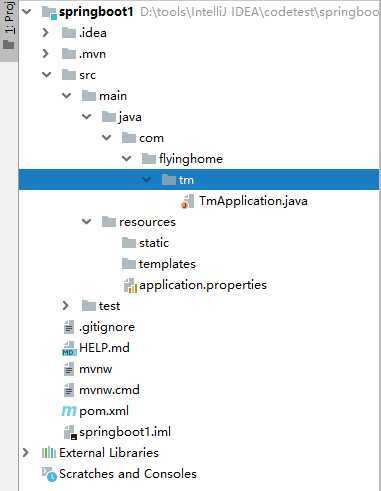Select the flyinghome package
Screen dimensions: 381x491
coord(182,159)
